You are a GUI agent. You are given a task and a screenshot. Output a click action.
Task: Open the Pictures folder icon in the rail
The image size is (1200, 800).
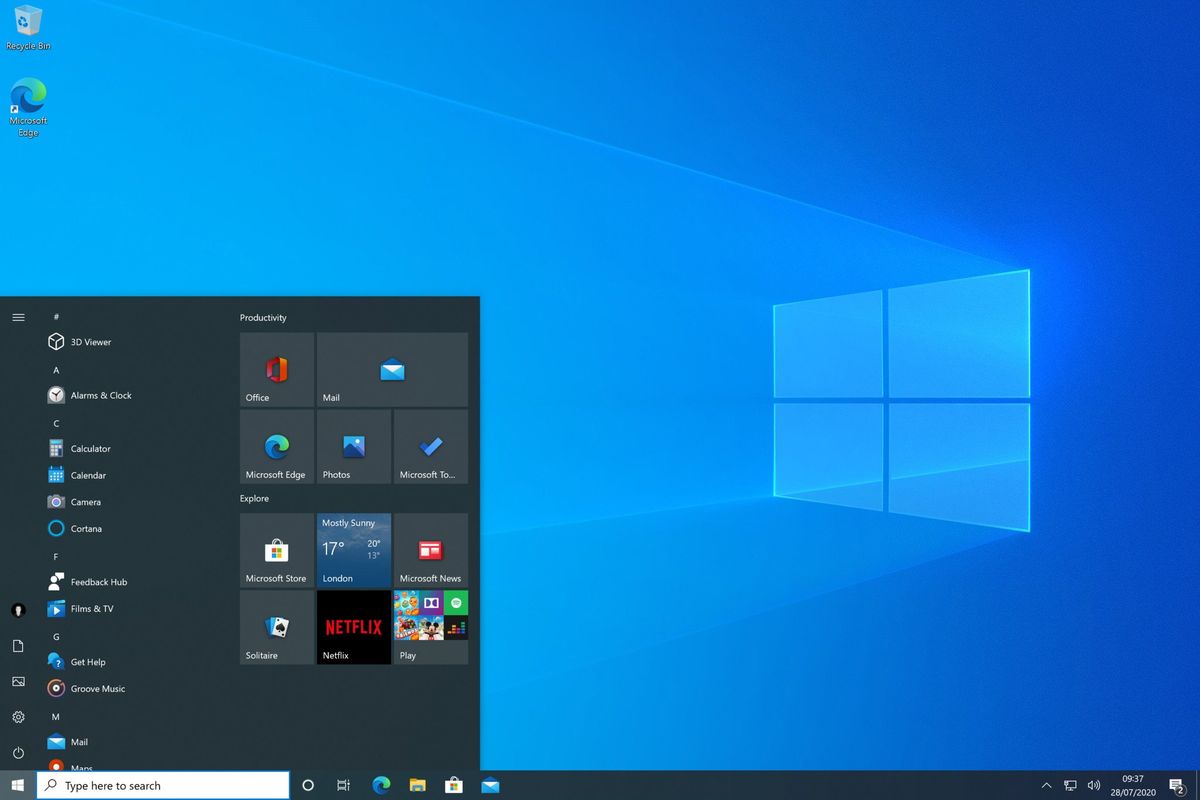tap(18, 681)
